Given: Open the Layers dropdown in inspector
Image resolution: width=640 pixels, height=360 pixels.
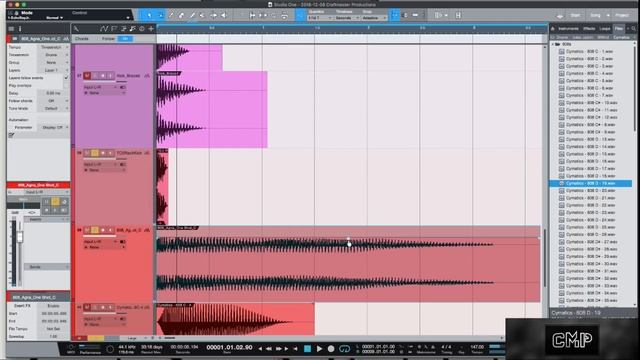Looking at the screenshot, I should click(53, 70).
